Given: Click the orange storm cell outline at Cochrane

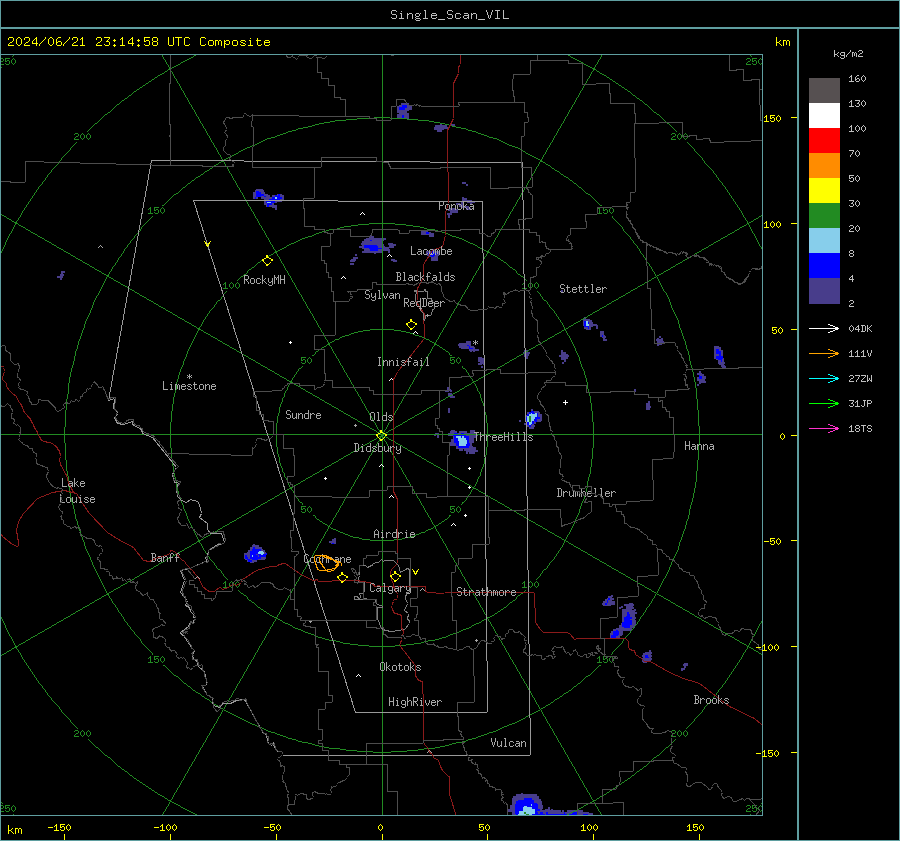Looking at the screenshot, I should point(327,563).
